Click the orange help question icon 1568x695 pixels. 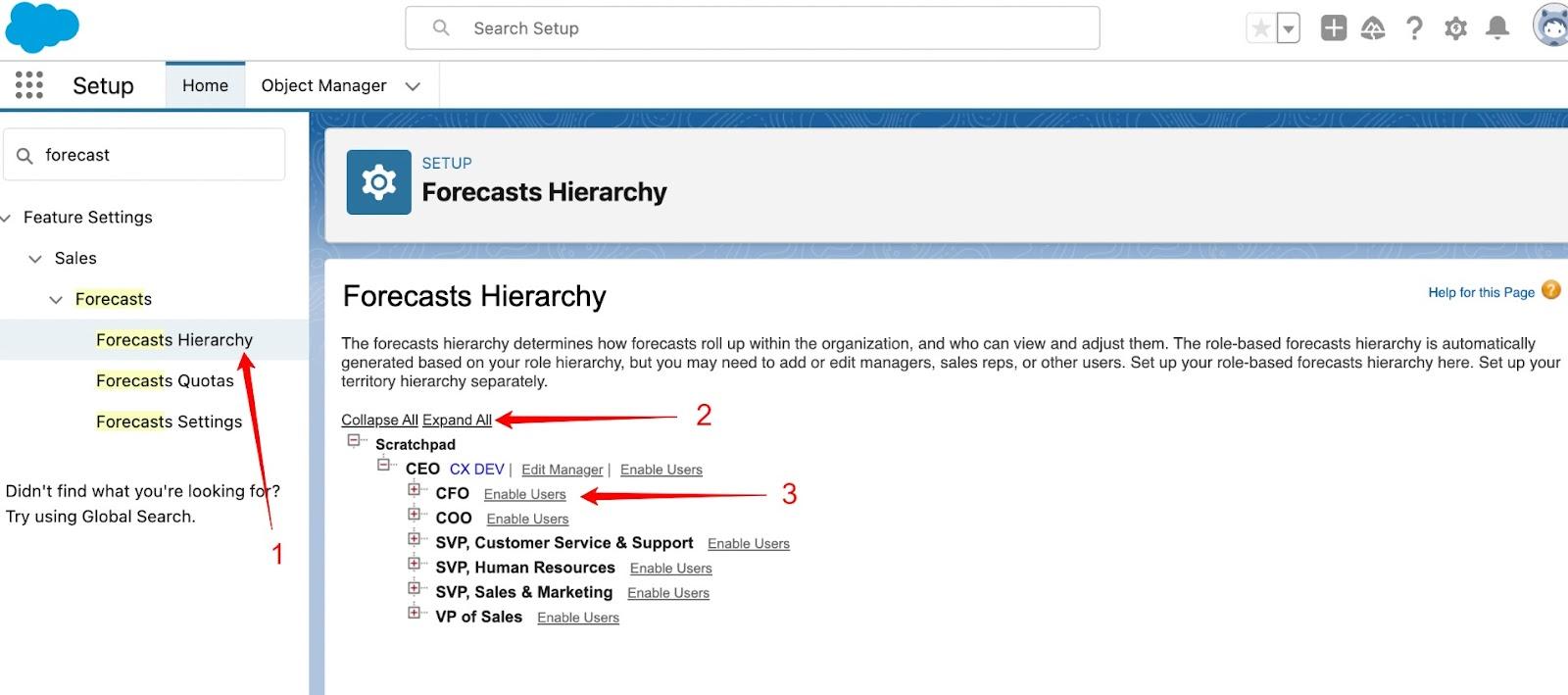1550,290
